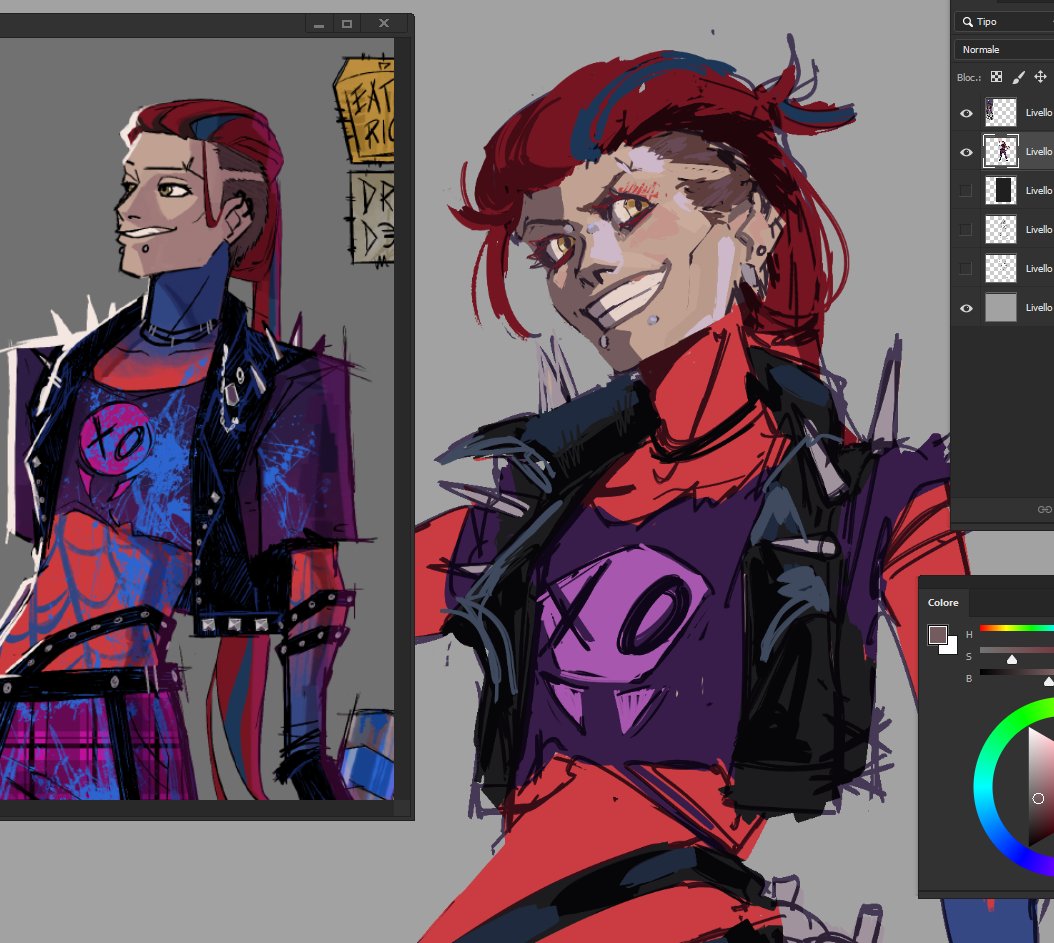Lock image pixels with the brush icon

pos(1018,77)
